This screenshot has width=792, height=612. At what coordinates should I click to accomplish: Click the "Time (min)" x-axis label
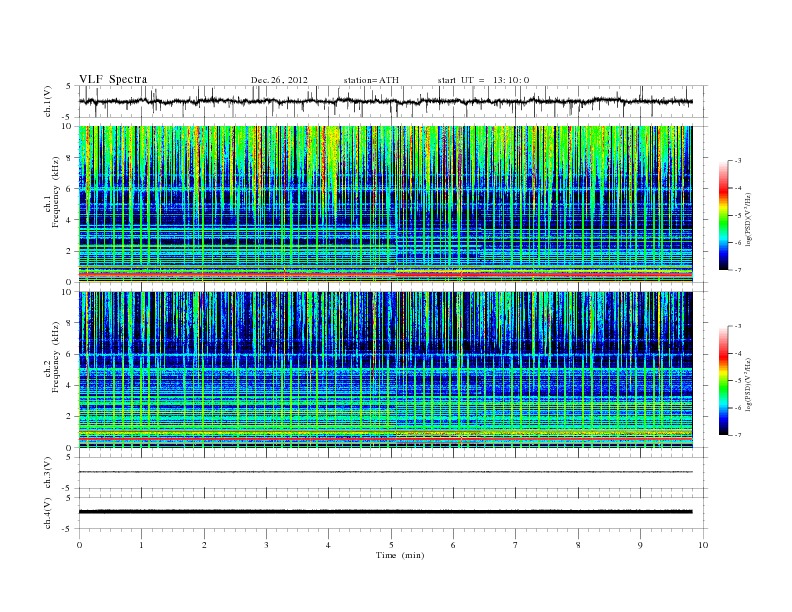pyautogui.click(x=400, y=555)
